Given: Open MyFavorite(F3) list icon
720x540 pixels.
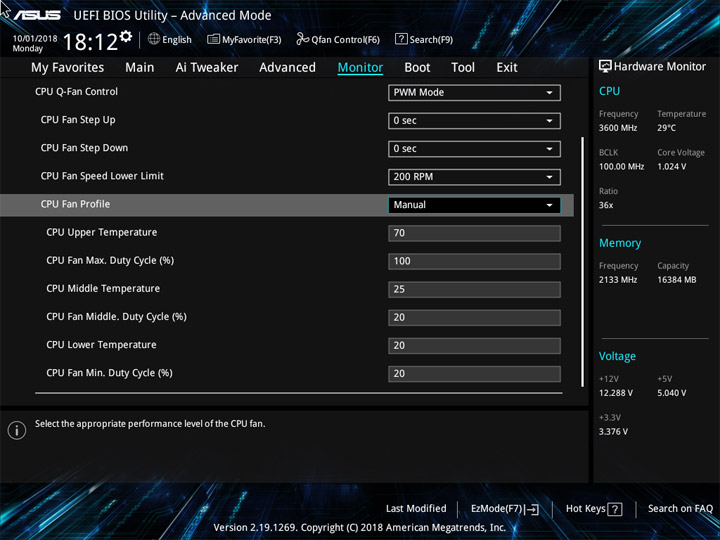Looking at the screenshot, I should [x=213, y=39].
